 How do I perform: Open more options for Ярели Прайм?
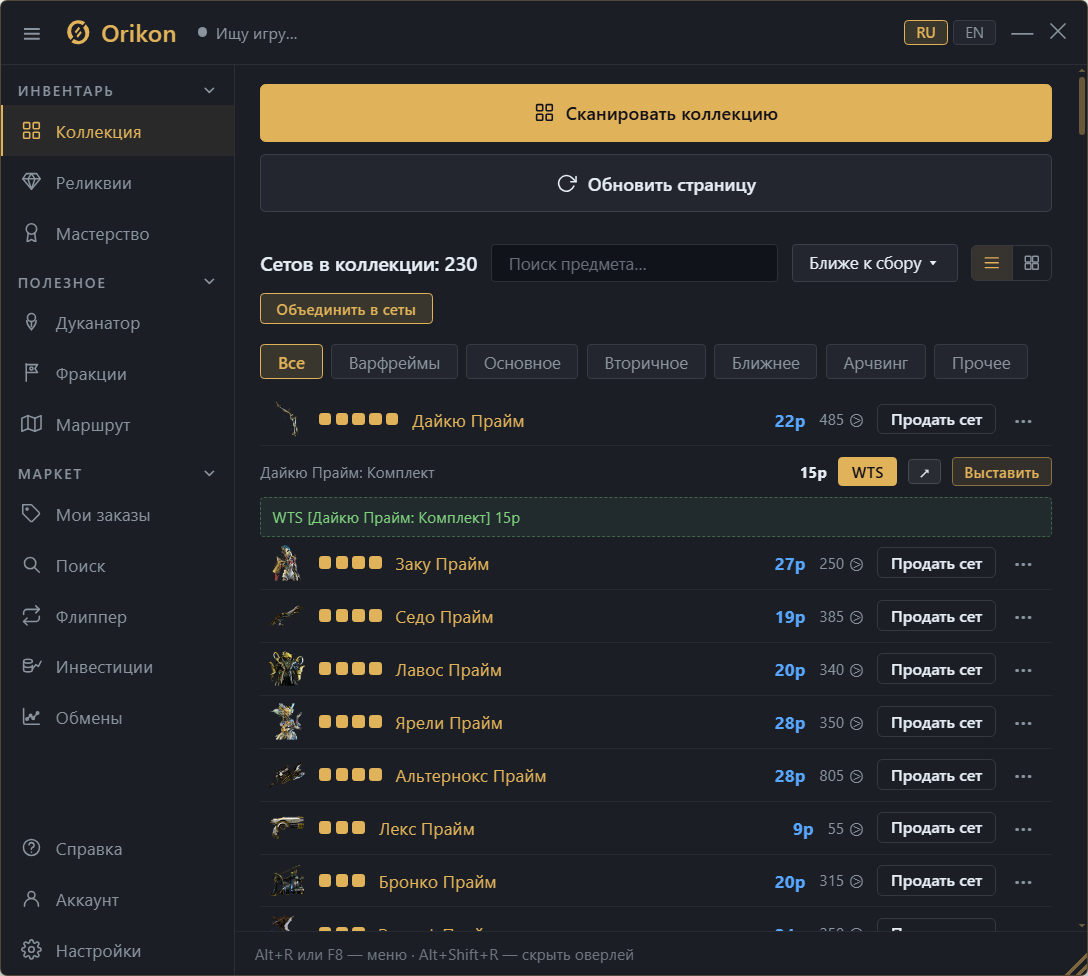click(1023, 723)
